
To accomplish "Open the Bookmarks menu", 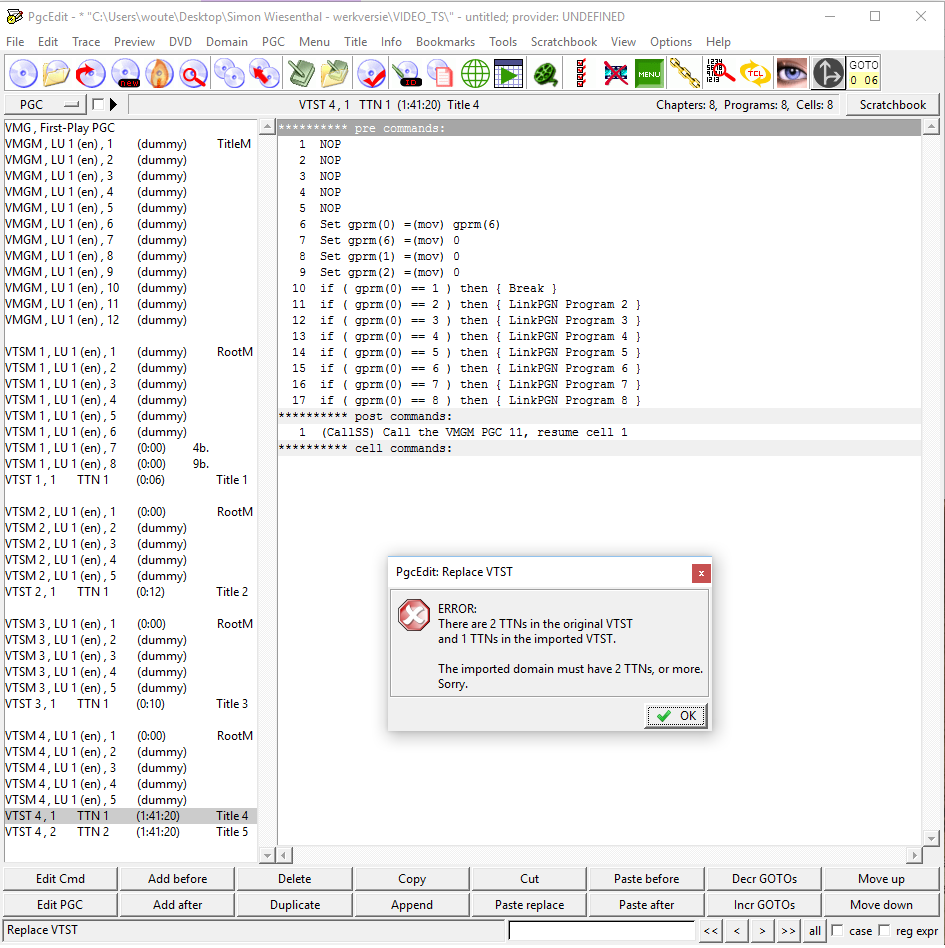I will [x=445, y=42].
